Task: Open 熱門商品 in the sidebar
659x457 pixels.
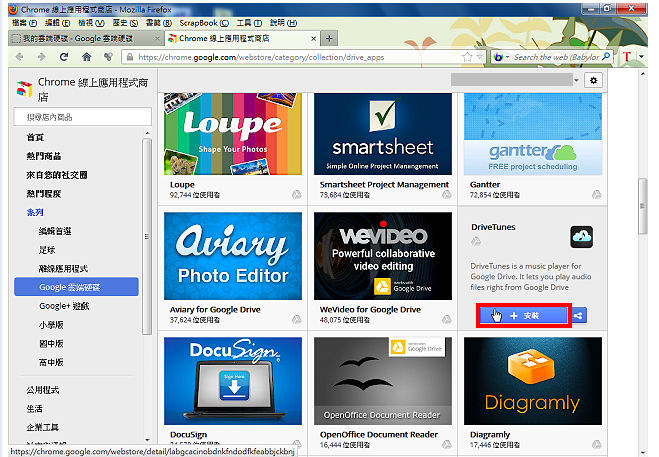Action: click(x=44, y=156)
